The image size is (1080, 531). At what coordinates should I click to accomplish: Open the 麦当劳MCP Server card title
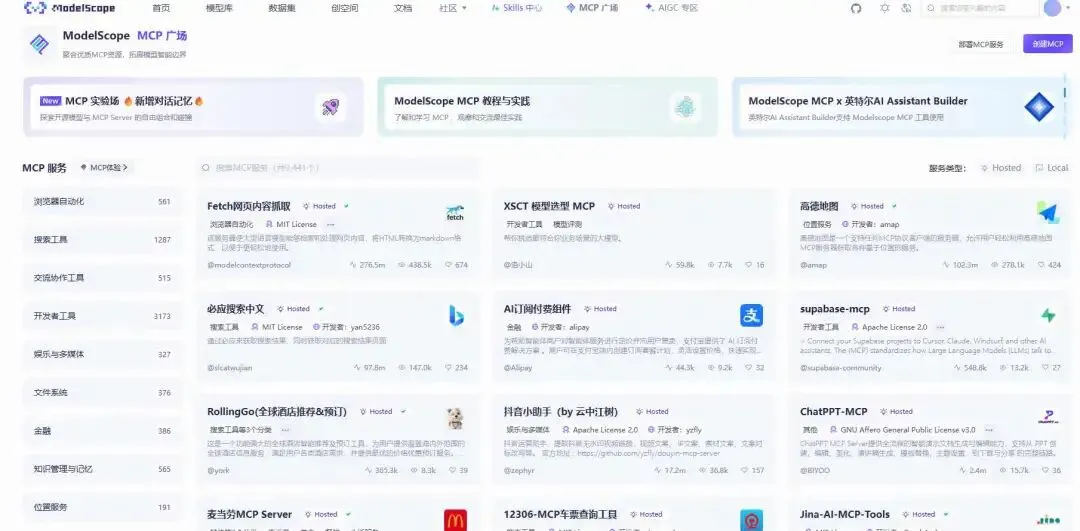pos(249,514)
